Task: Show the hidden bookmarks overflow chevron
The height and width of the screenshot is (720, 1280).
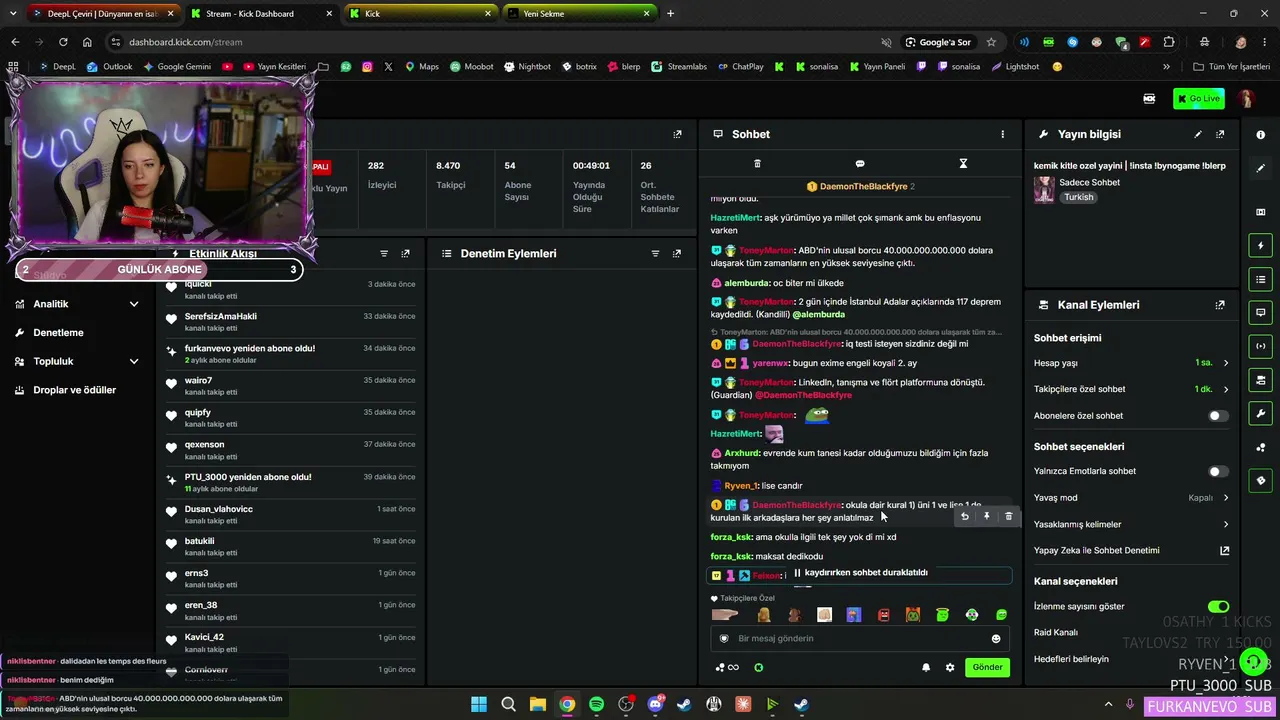Action: (1166, 67)
